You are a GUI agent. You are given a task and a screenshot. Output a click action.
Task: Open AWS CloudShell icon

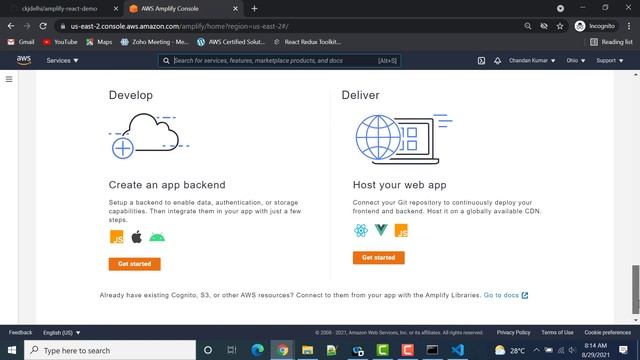(x=481, y=61)
